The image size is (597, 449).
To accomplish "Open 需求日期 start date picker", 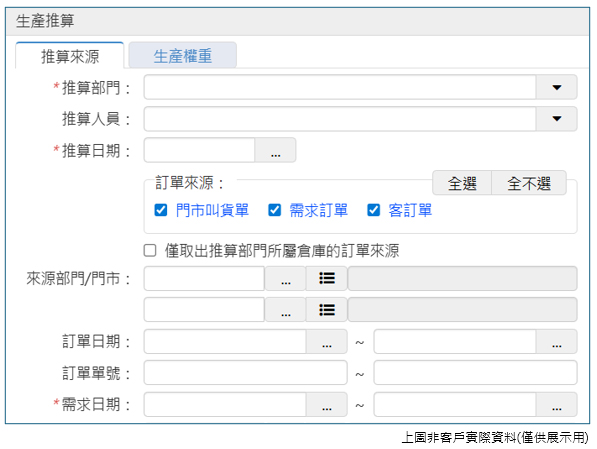I will click(327, 404).
